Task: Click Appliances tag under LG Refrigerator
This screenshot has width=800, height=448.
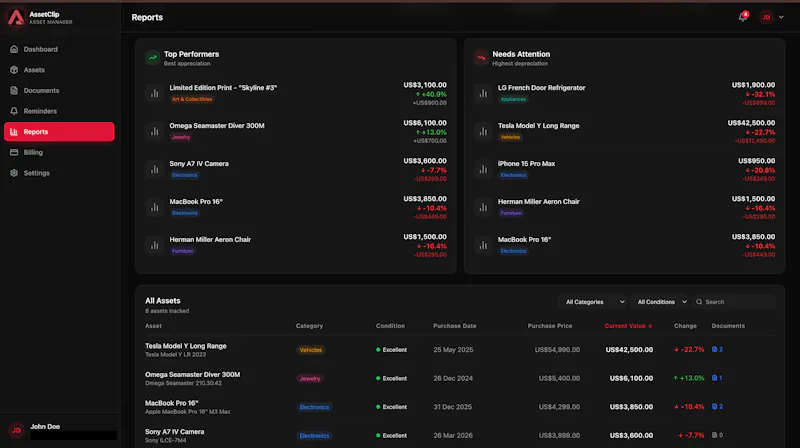Action: (x=513, y=99)
